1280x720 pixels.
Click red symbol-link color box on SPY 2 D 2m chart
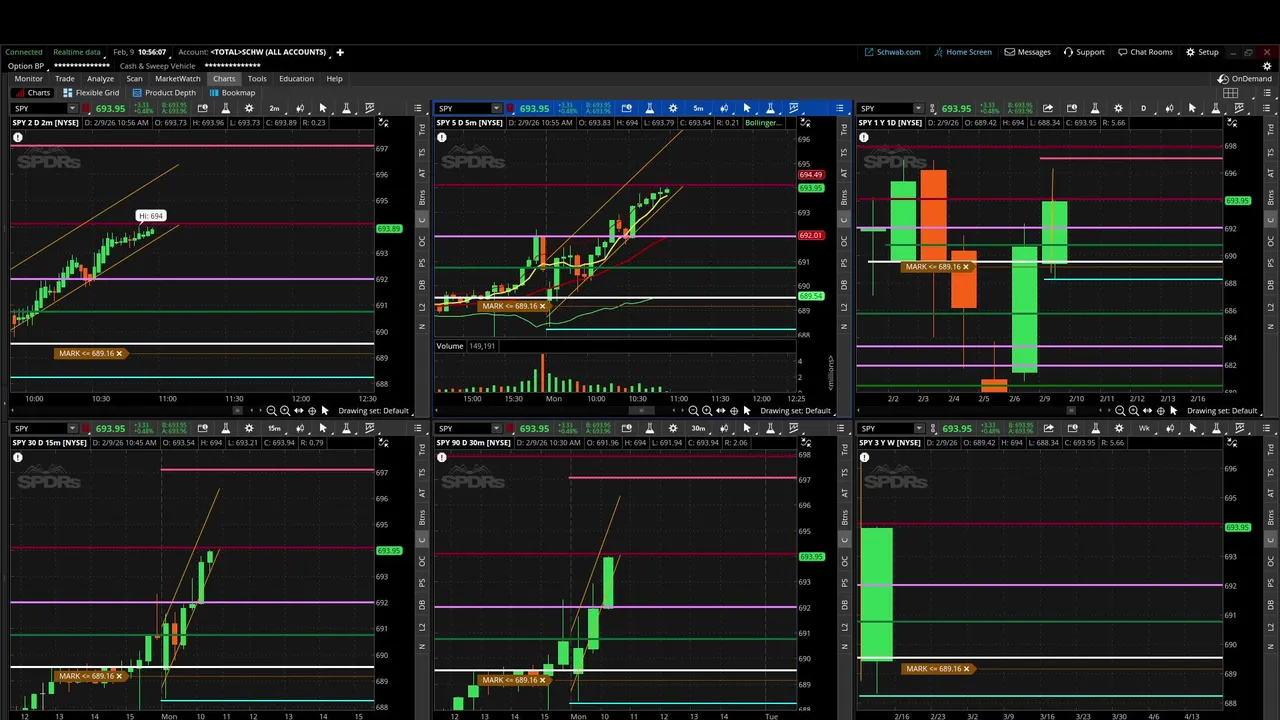click(x=86, y=108)
